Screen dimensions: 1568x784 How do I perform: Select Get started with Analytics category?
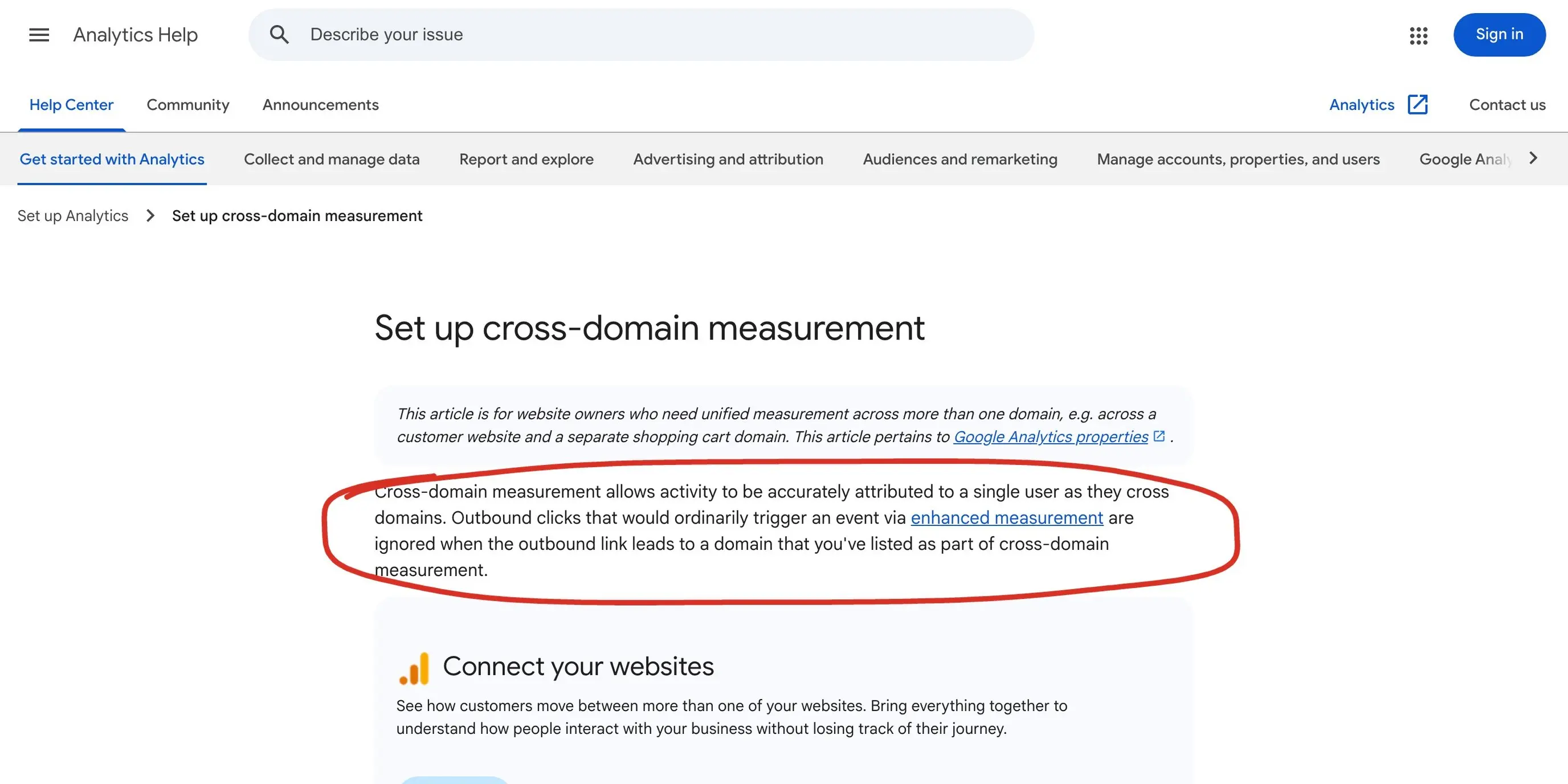click(112, 159)
